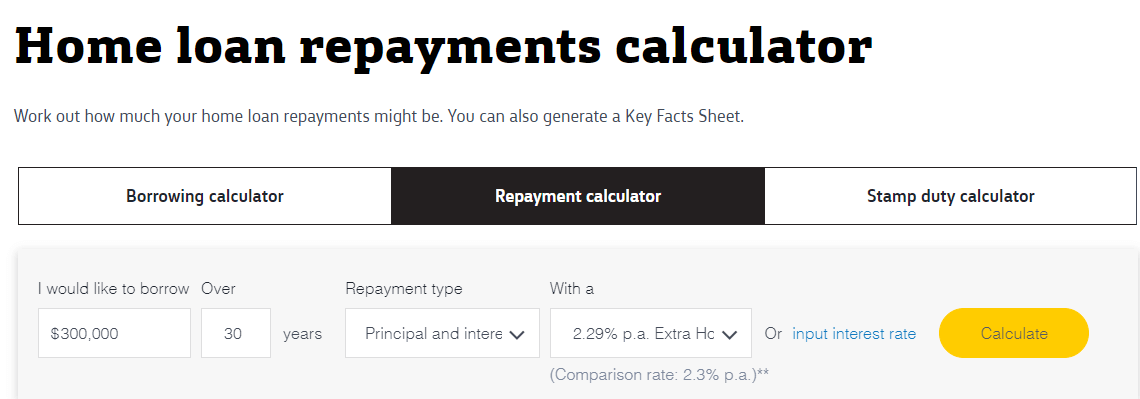
Task: Click the 'years' text beside the term field
Action: coord(302,334)
